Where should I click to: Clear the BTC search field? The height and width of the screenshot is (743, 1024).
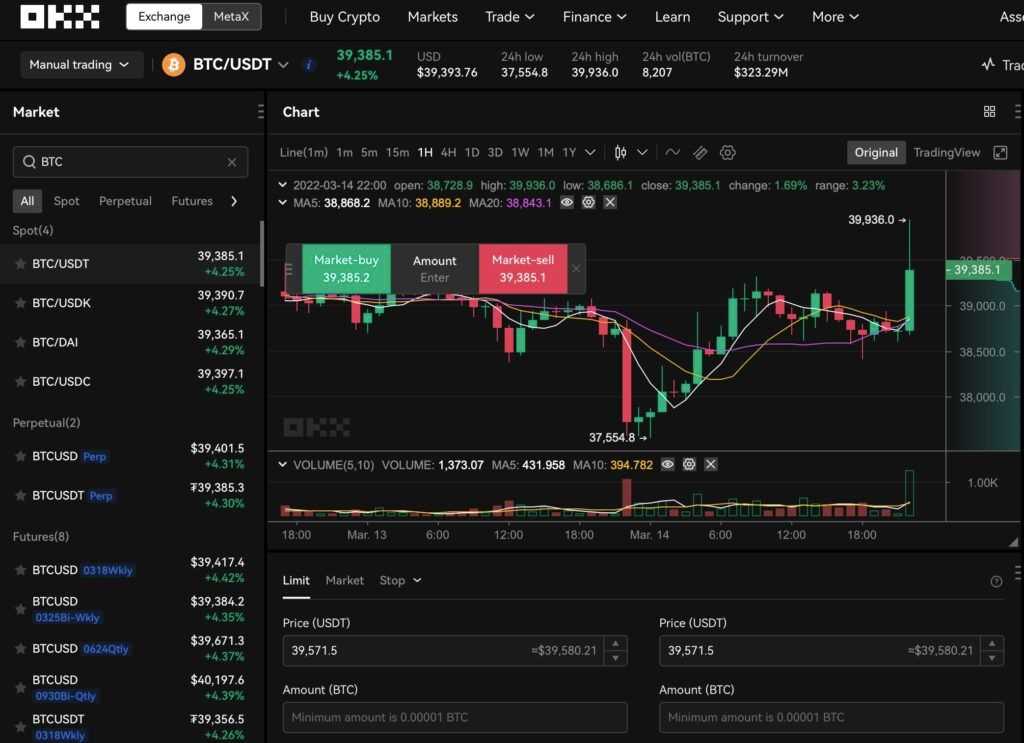(x=232, y=162)
